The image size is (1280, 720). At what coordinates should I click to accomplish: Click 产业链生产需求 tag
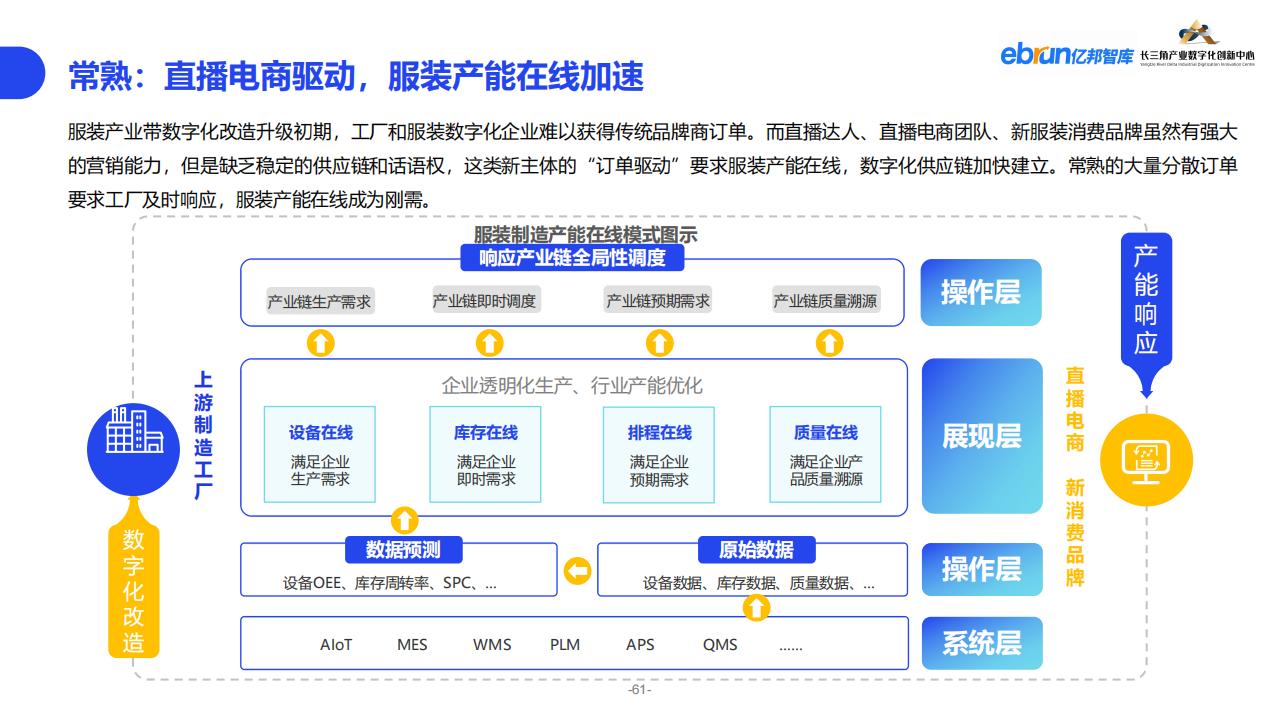pos(320,301)
